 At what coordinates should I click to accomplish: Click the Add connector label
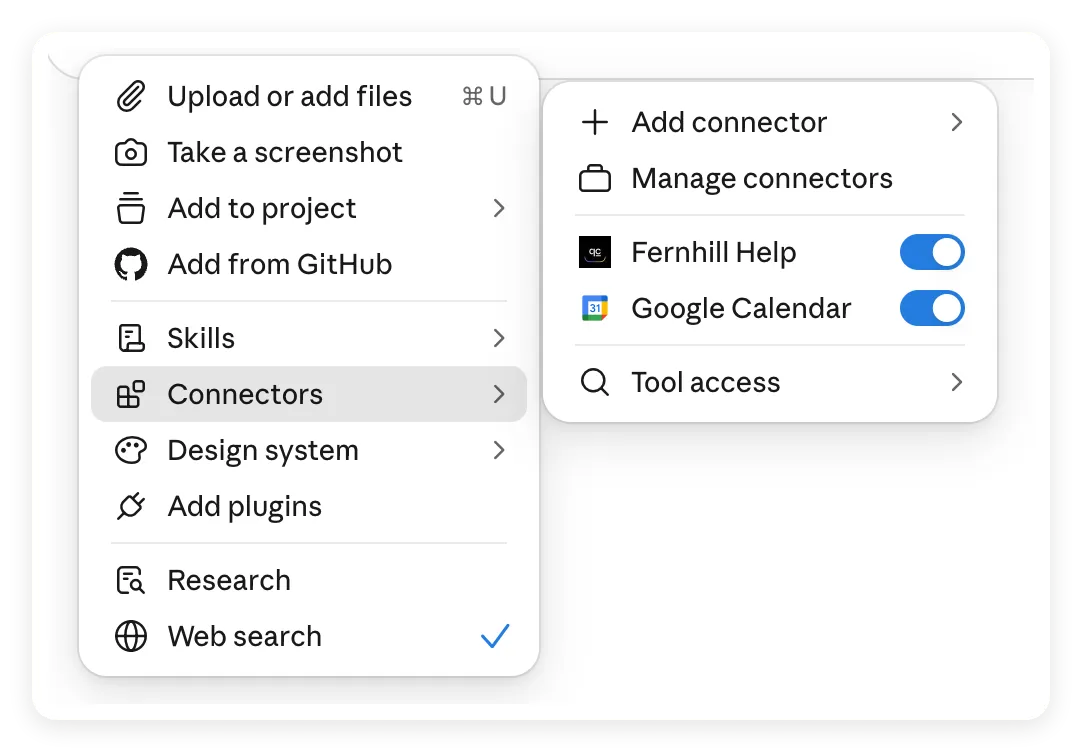[x=729, y=122]
